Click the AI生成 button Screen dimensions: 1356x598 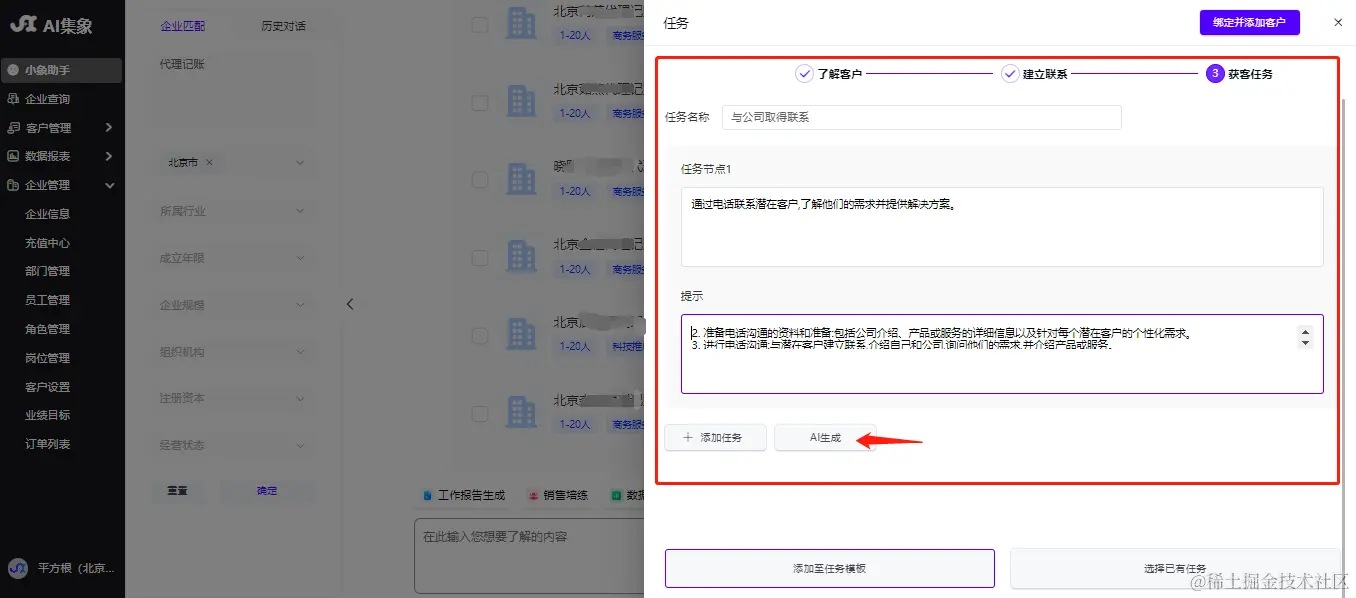tap(825, 438)
